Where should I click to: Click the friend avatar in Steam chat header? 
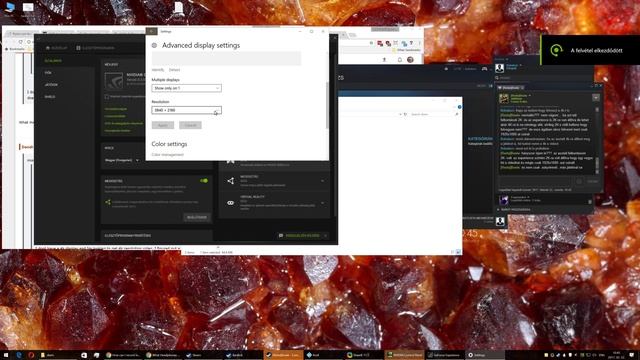click(504, 99)
